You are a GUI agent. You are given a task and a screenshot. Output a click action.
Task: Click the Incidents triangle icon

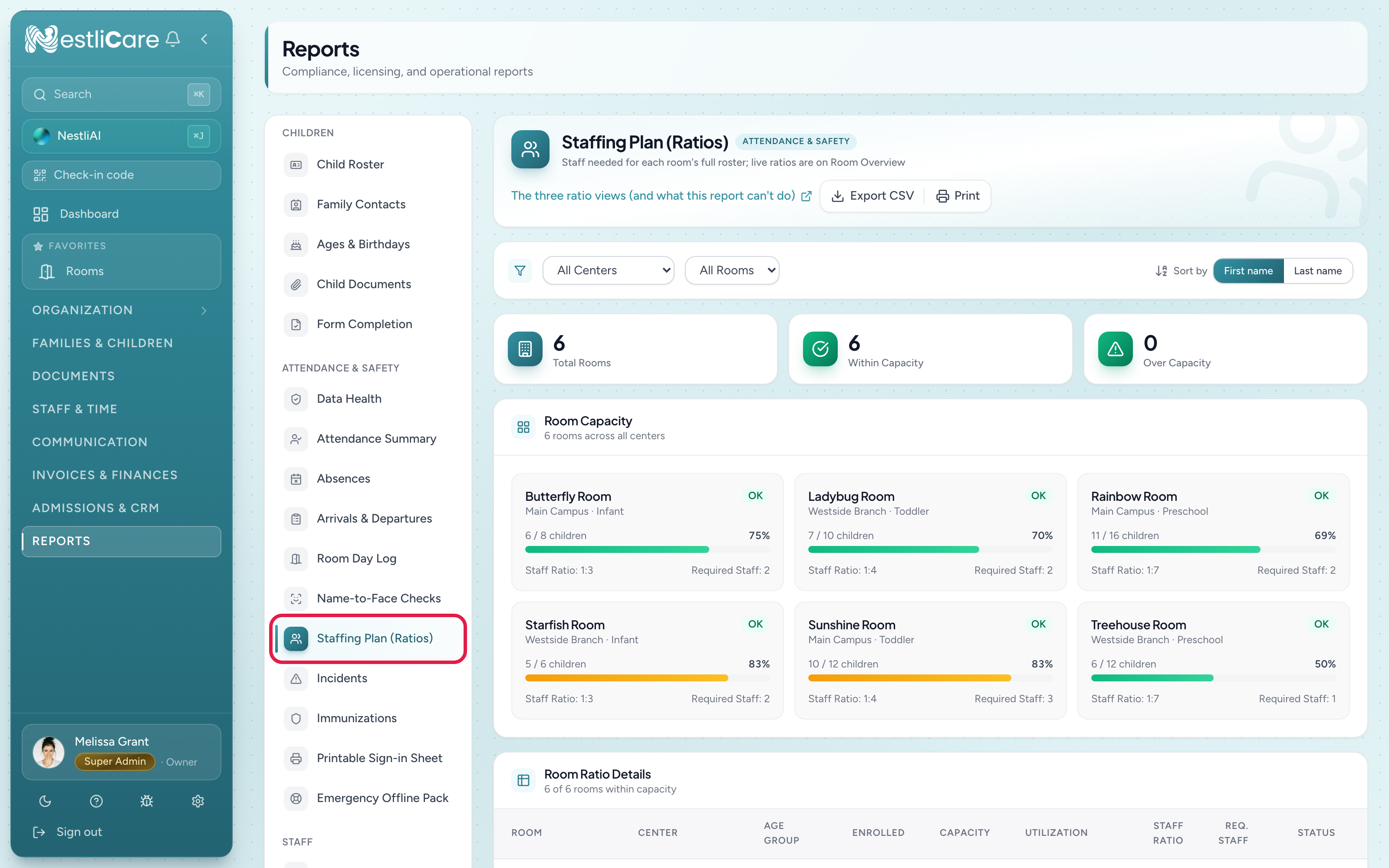pos(296,678)
